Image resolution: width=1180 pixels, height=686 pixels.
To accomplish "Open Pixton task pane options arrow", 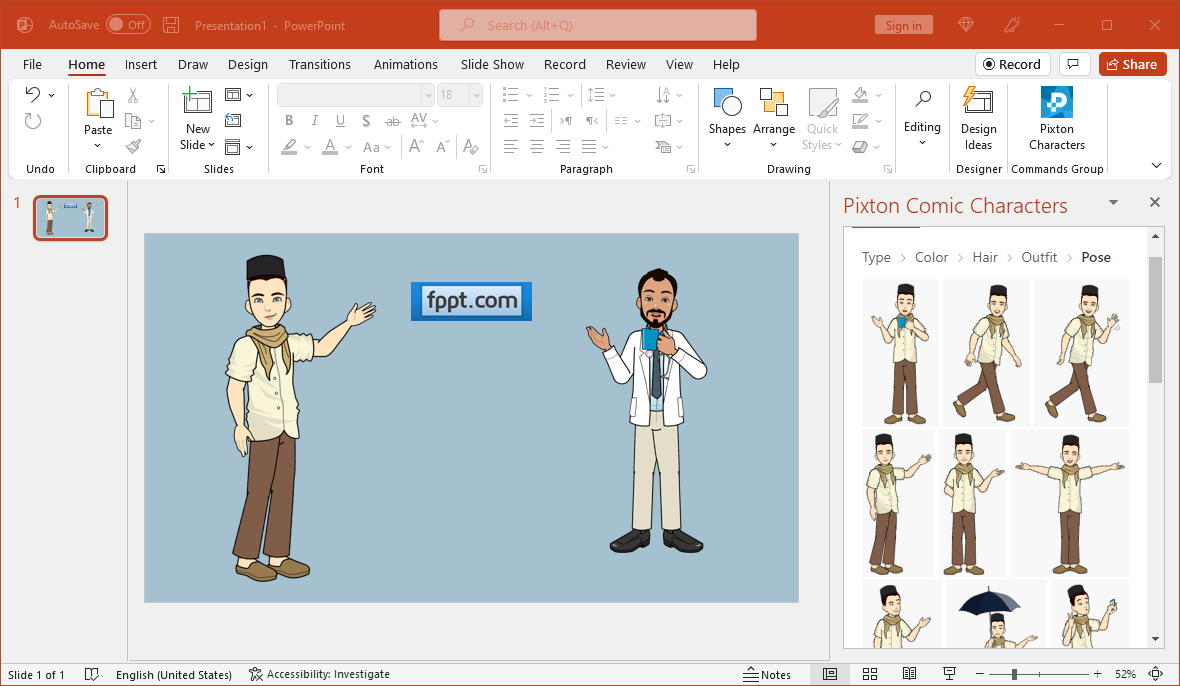I will (1113, 202).
